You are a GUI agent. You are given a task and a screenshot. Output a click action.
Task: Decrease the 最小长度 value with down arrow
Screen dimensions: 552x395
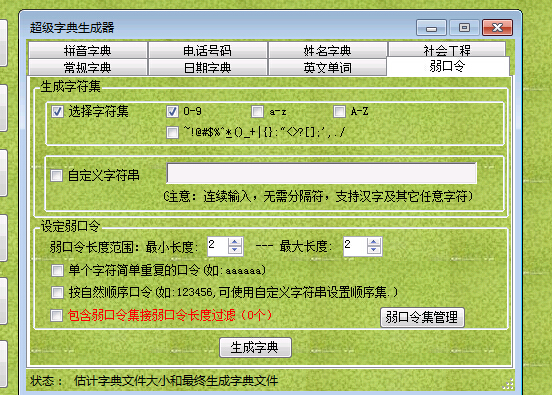pyautogui.click(x=235, y=250)
